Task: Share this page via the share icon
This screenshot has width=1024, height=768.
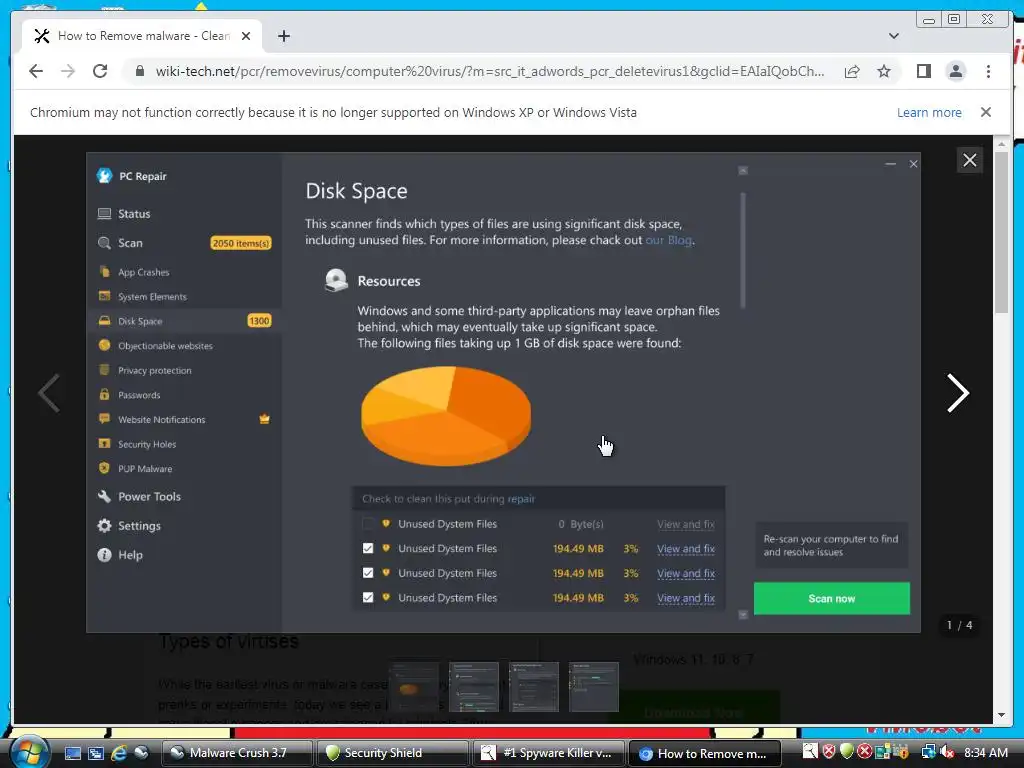Action: (852, 71)
